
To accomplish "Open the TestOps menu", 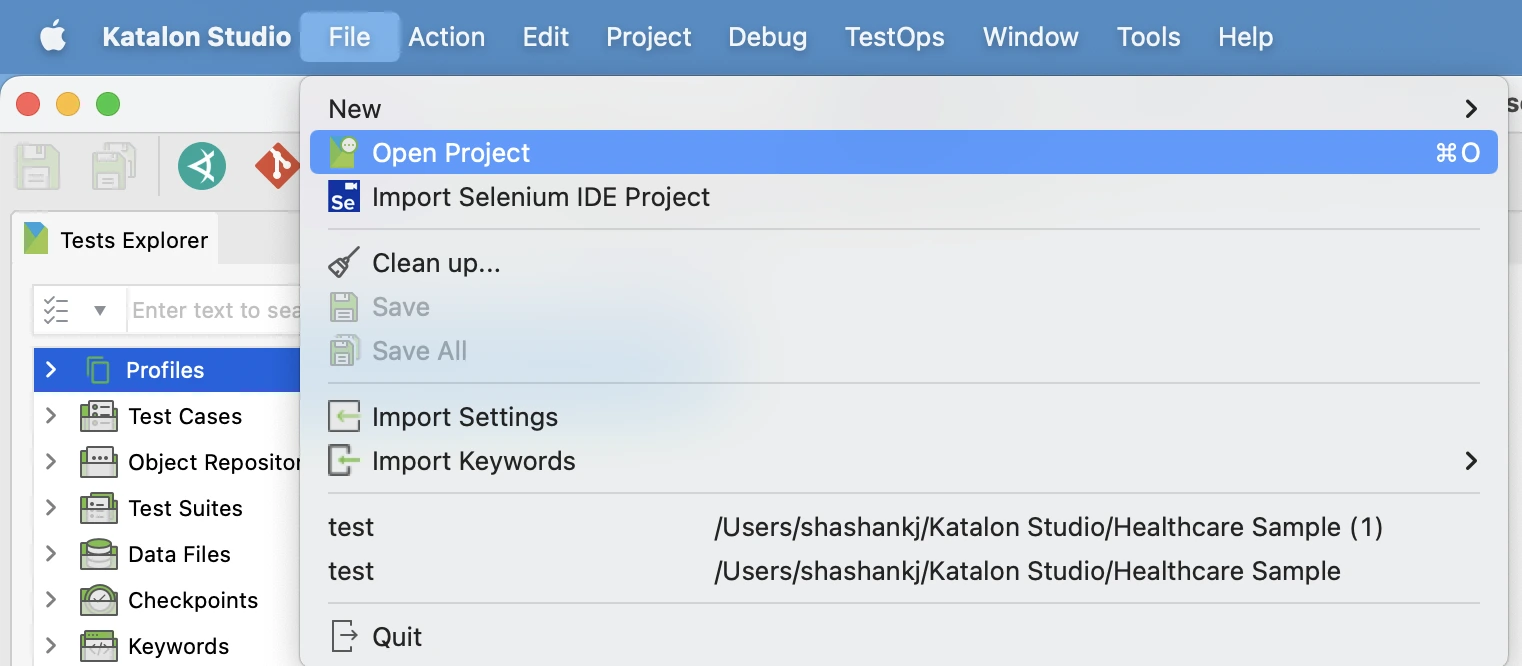I will pyautogui.click(x=894, y=37).
